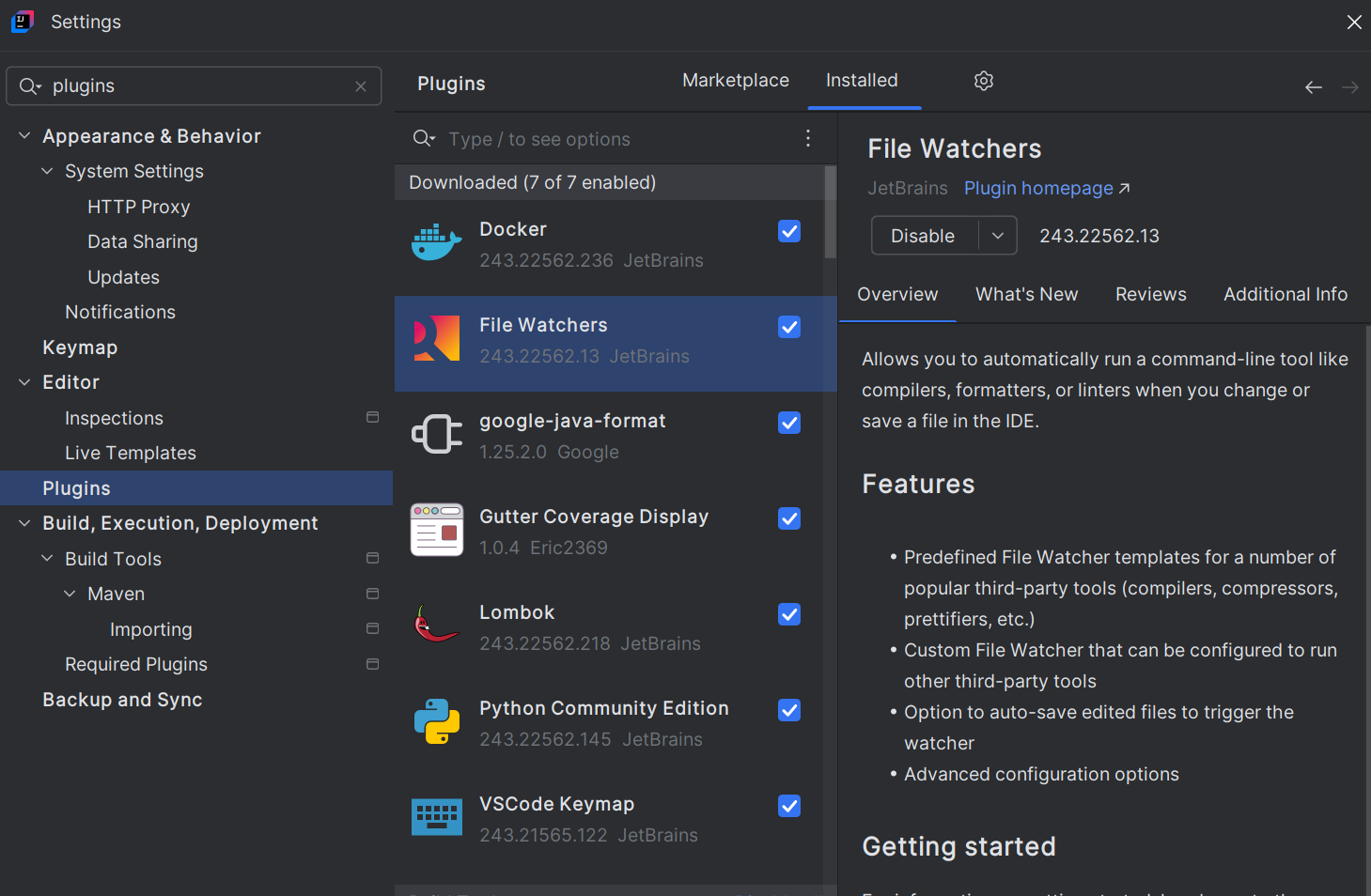Collapse the Appearance & Behavior tree node

coord(24,136)
